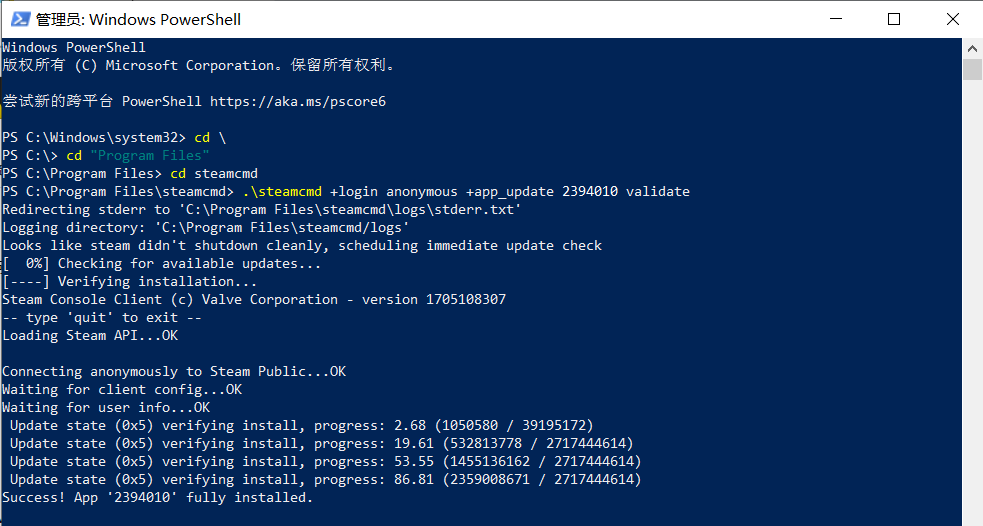
Task: Click the 'Verifying installation...' line
Action: 129,281
